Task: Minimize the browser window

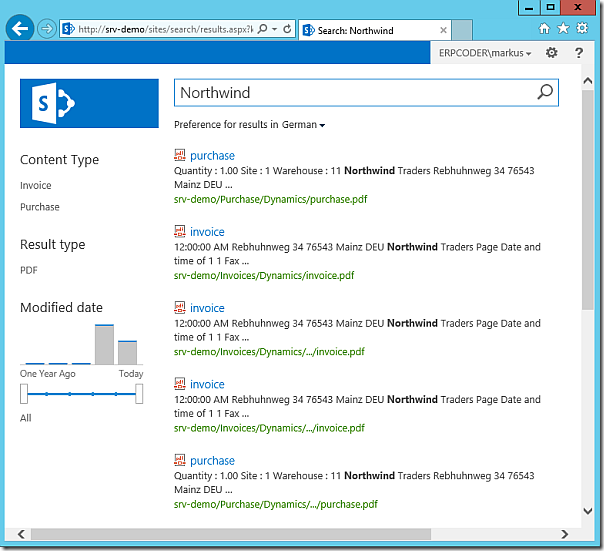Action: tap(529, 7)
